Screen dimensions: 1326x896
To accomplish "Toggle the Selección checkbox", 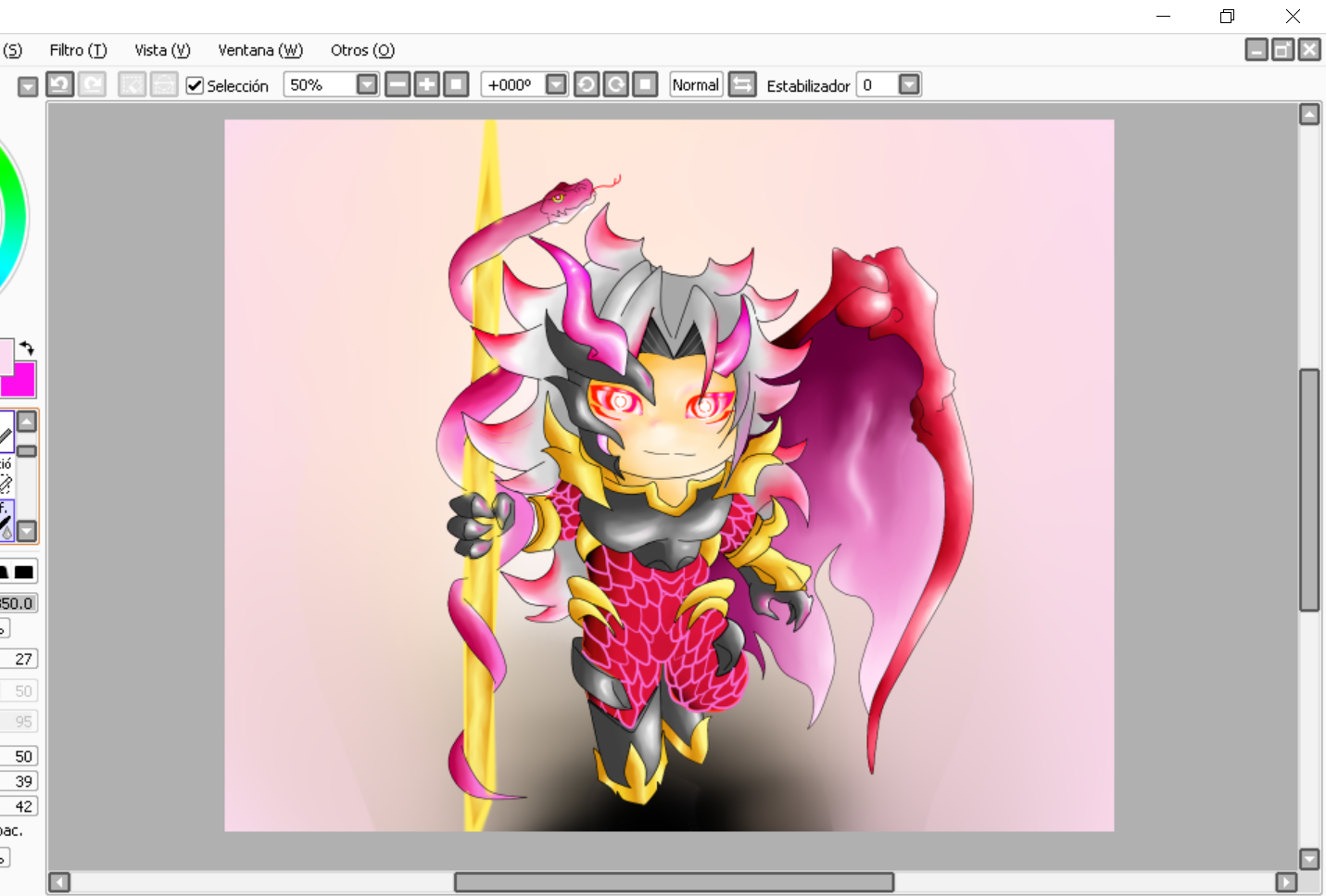I will tap(195, 85).
